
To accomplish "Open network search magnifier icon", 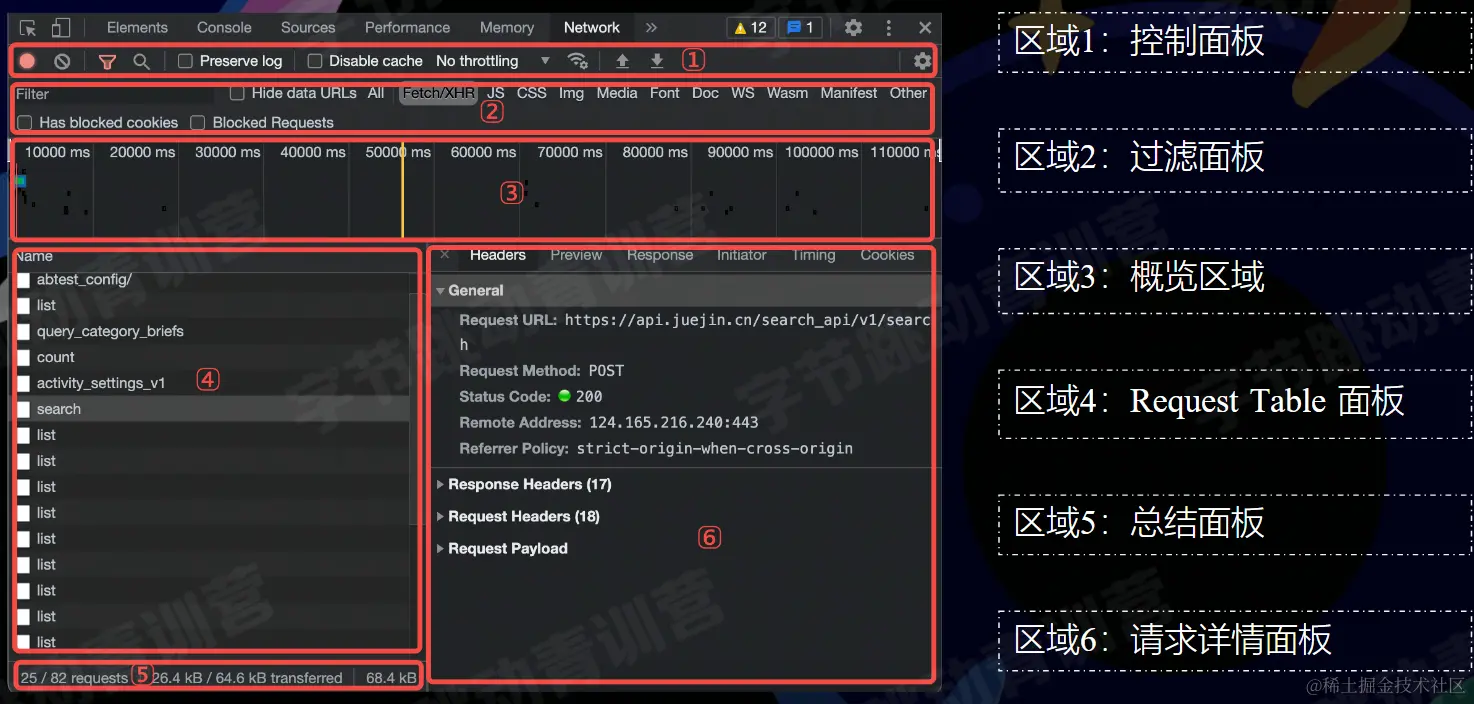I will coord(142,61).
